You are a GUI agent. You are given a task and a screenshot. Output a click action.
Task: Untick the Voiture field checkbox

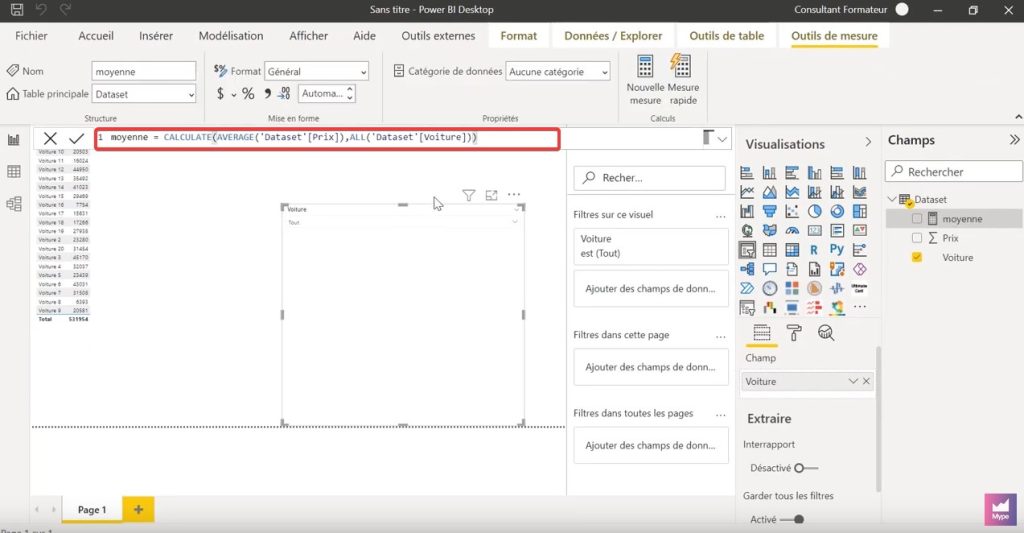917,257
